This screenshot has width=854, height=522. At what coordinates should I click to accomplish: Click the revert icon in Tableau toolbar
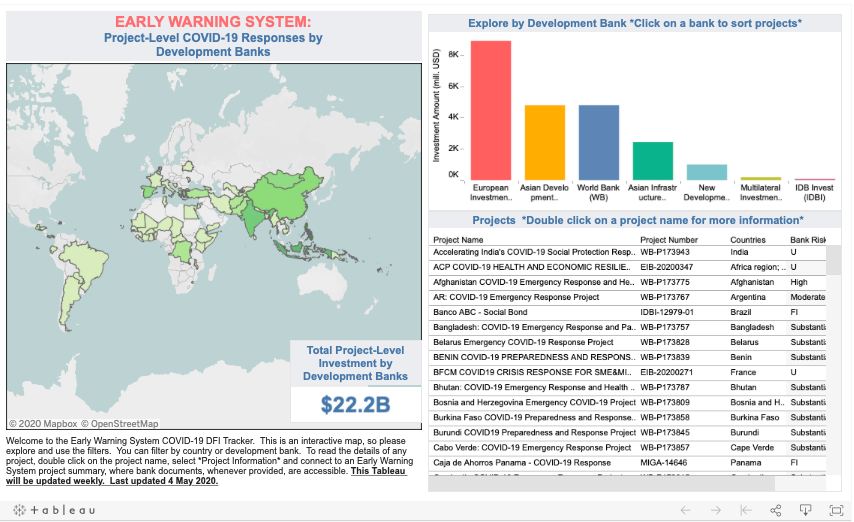[x=746, y=510]
